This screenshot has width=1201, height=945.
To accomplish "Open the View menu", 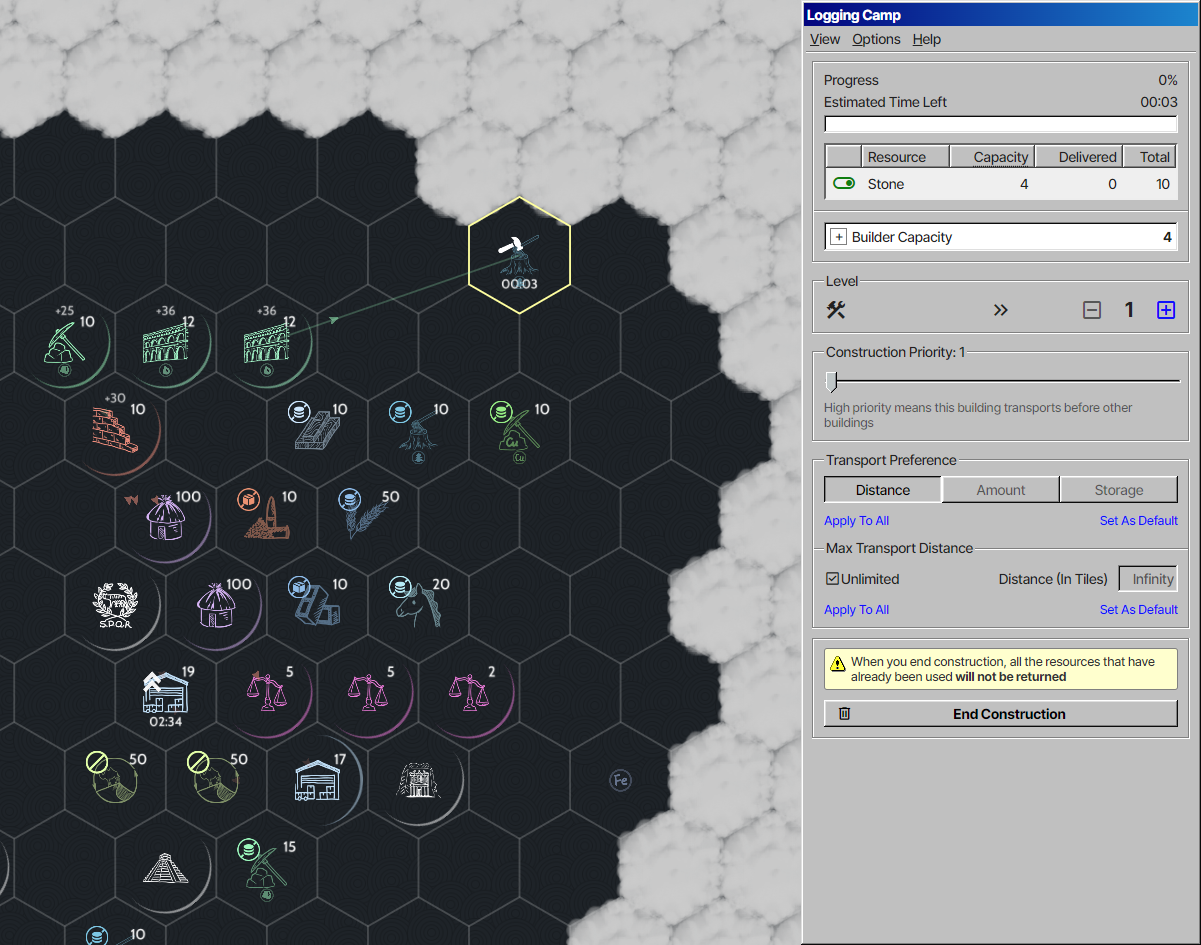I will [x=824, y=39].
